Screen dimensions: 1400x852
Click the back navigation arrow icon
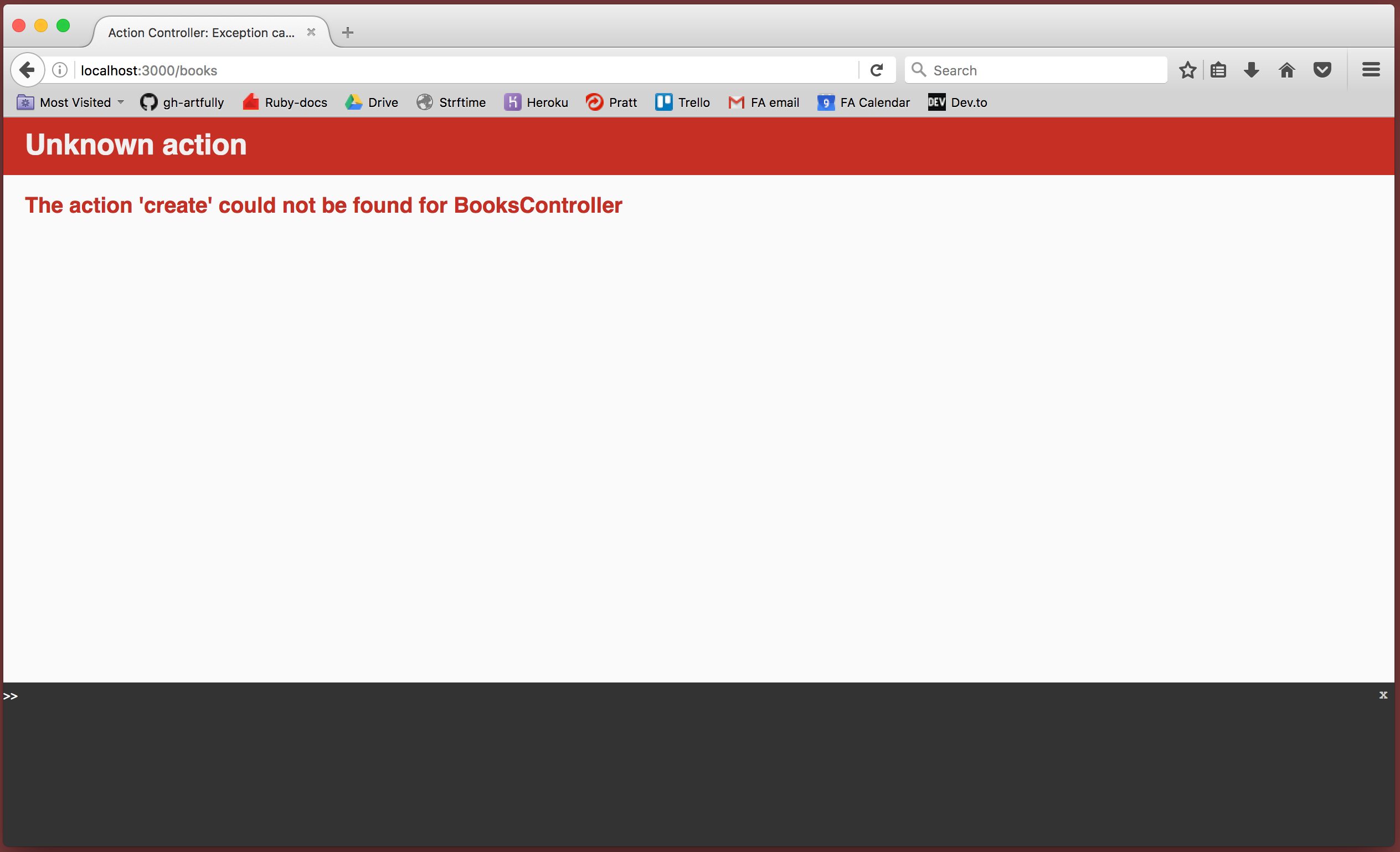tap(28, 70)
